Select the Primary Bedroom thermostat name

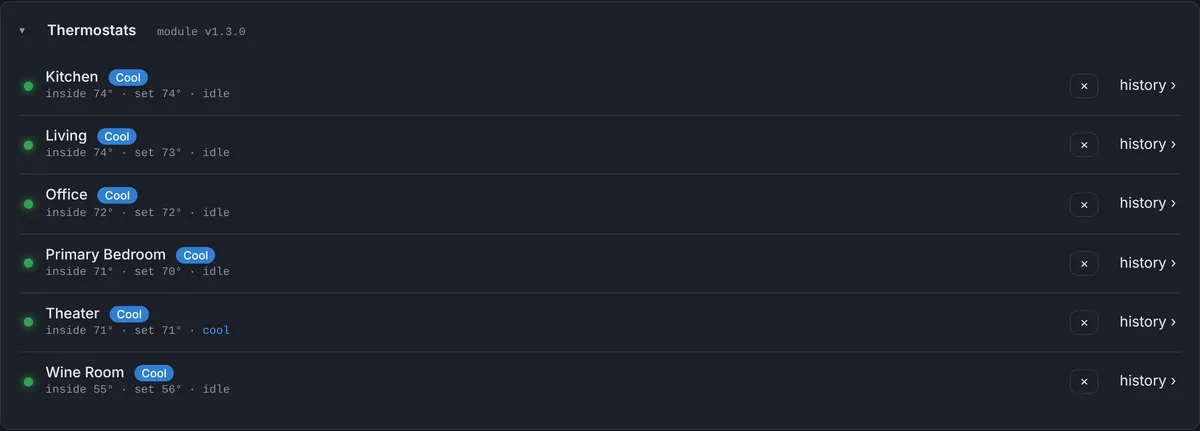pos(106,254)
